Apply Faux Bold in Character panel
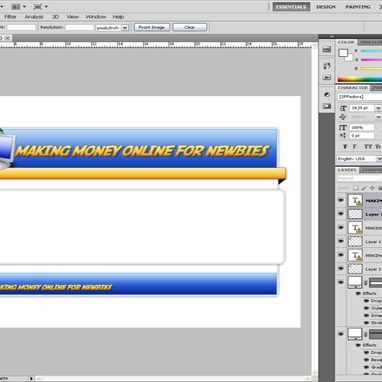 (345, 147)
